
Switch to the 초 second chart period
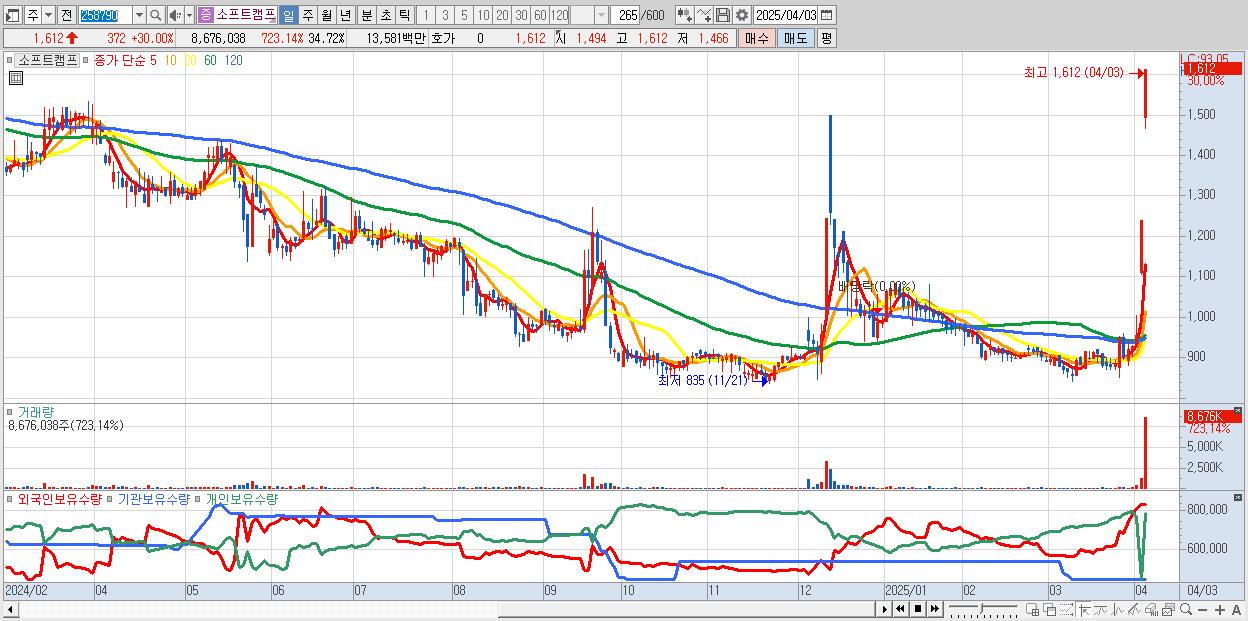click(385, 15)
